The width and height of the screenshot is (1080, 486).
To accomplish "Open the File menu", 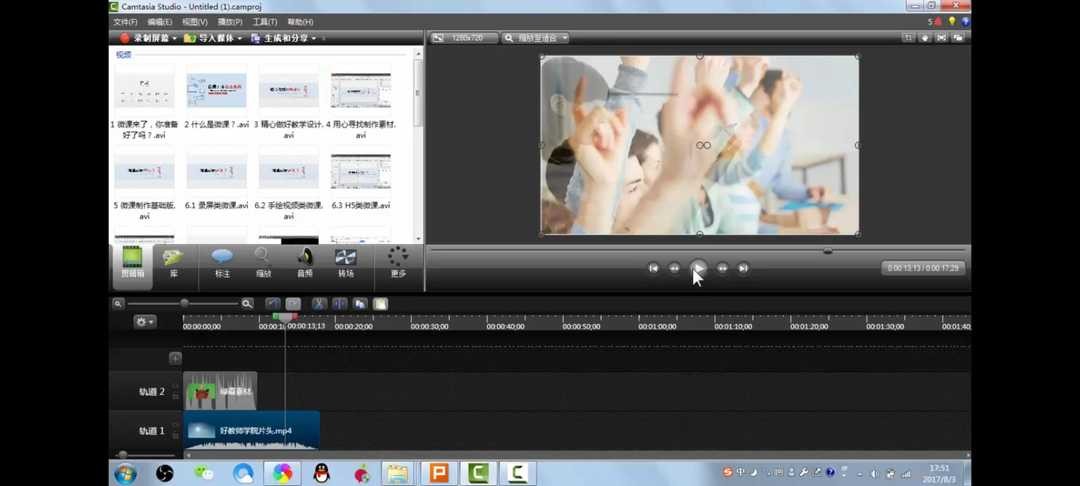I will click(125, 21).
